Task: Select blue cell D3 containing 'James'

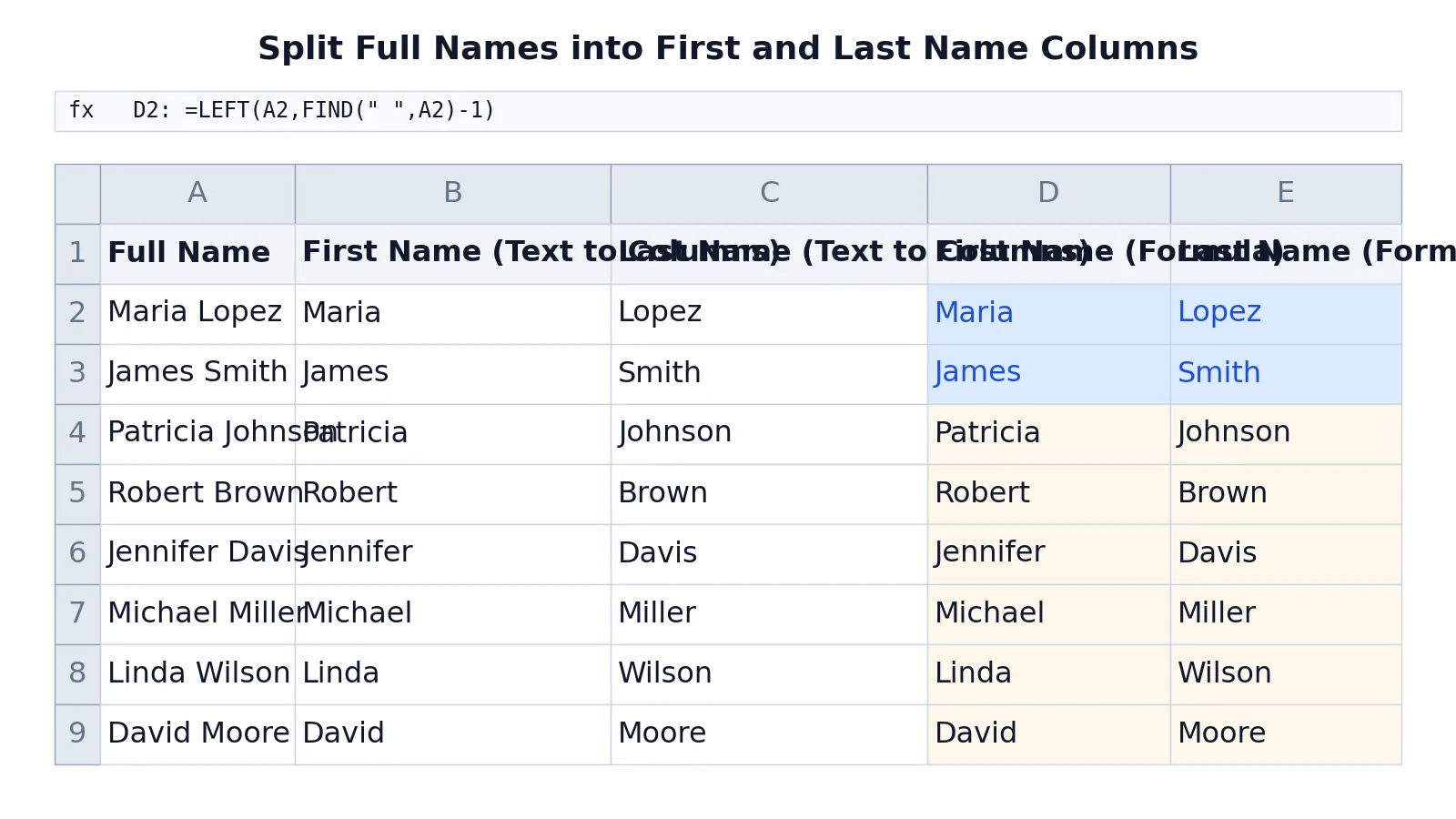Action: click(x=1048, y=374)
